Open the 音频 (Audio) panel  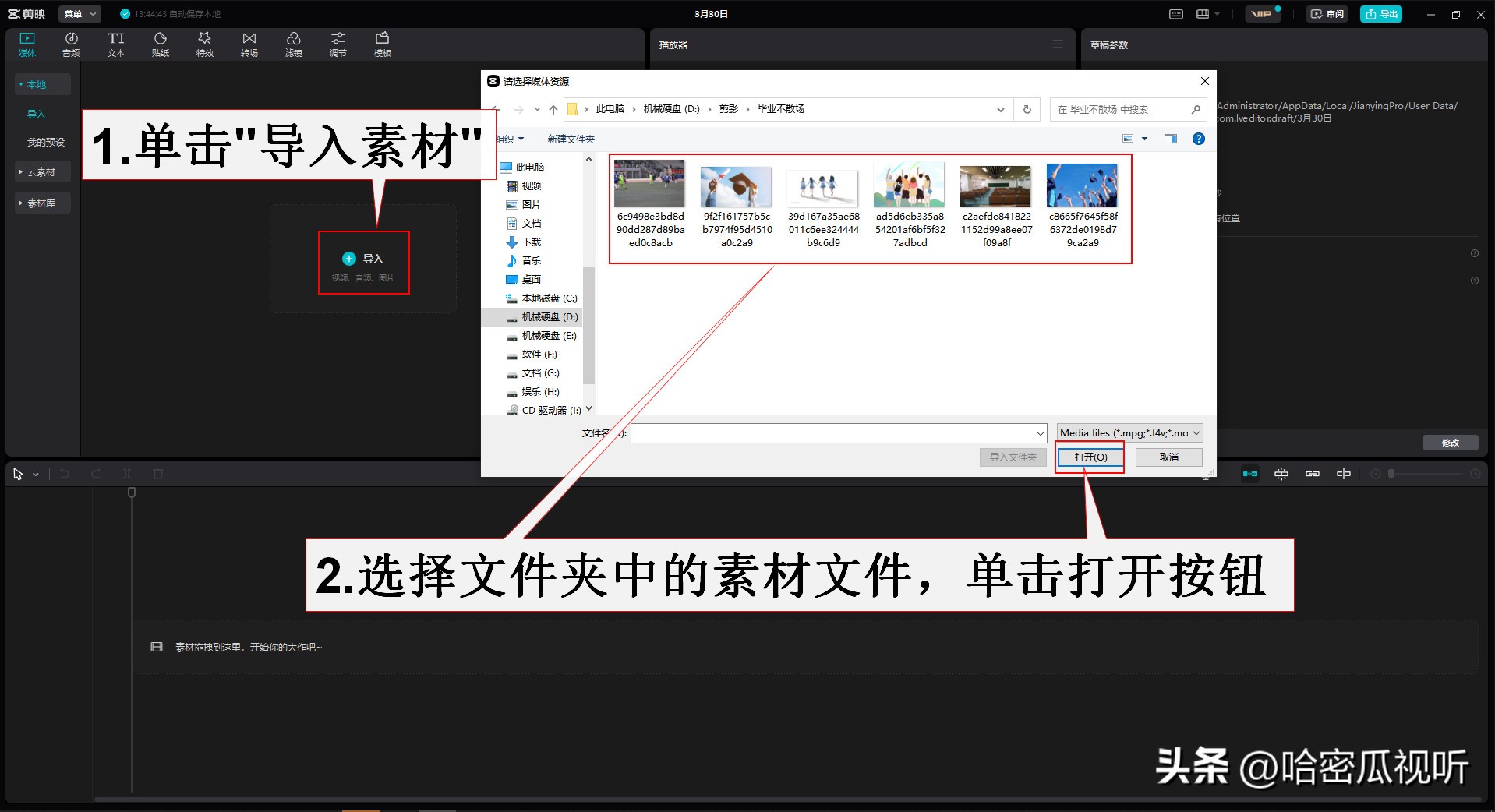[x=71, y=43]
